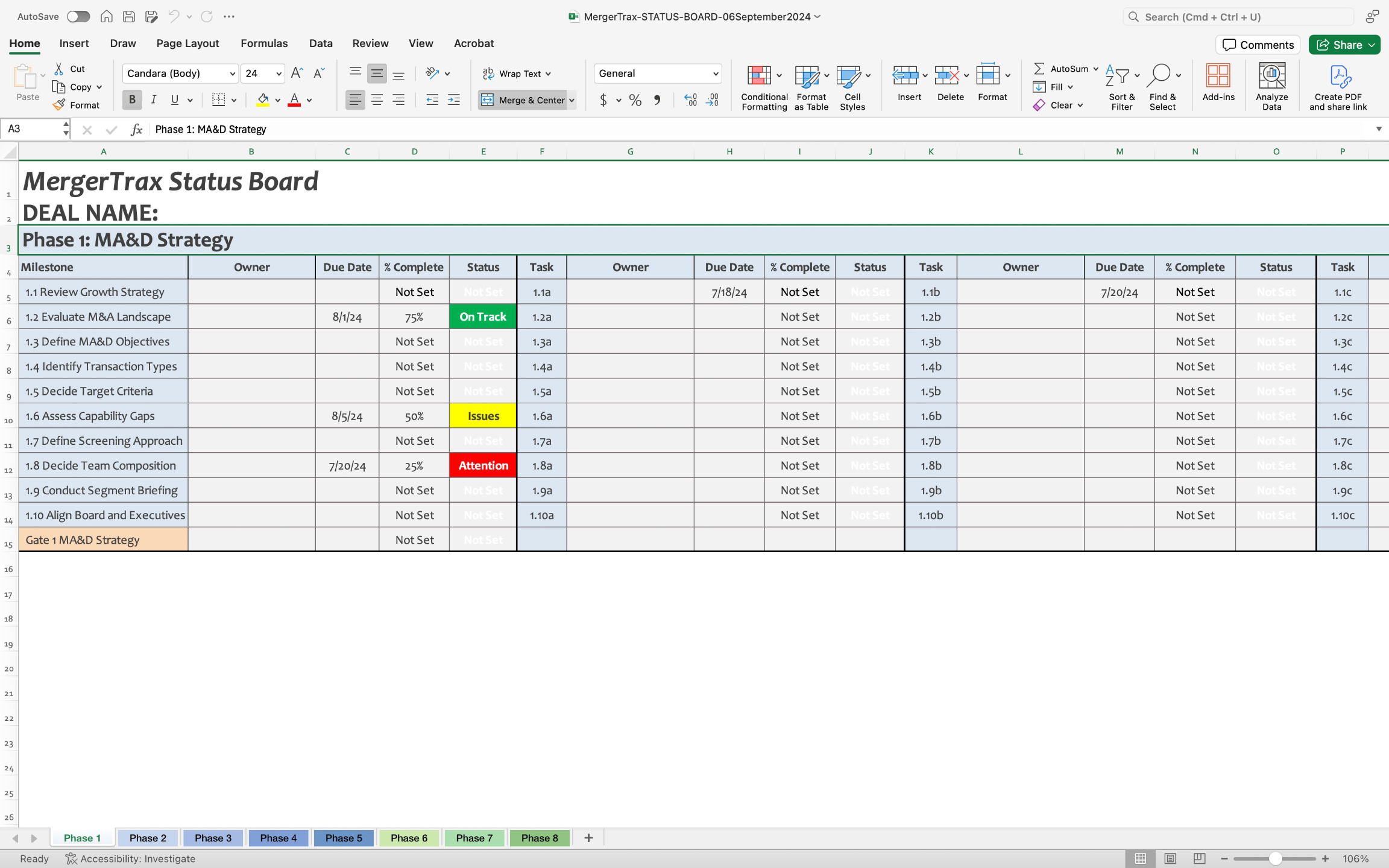Open the Comments pane button
1389x868 pixels.
pos(1258,45)
